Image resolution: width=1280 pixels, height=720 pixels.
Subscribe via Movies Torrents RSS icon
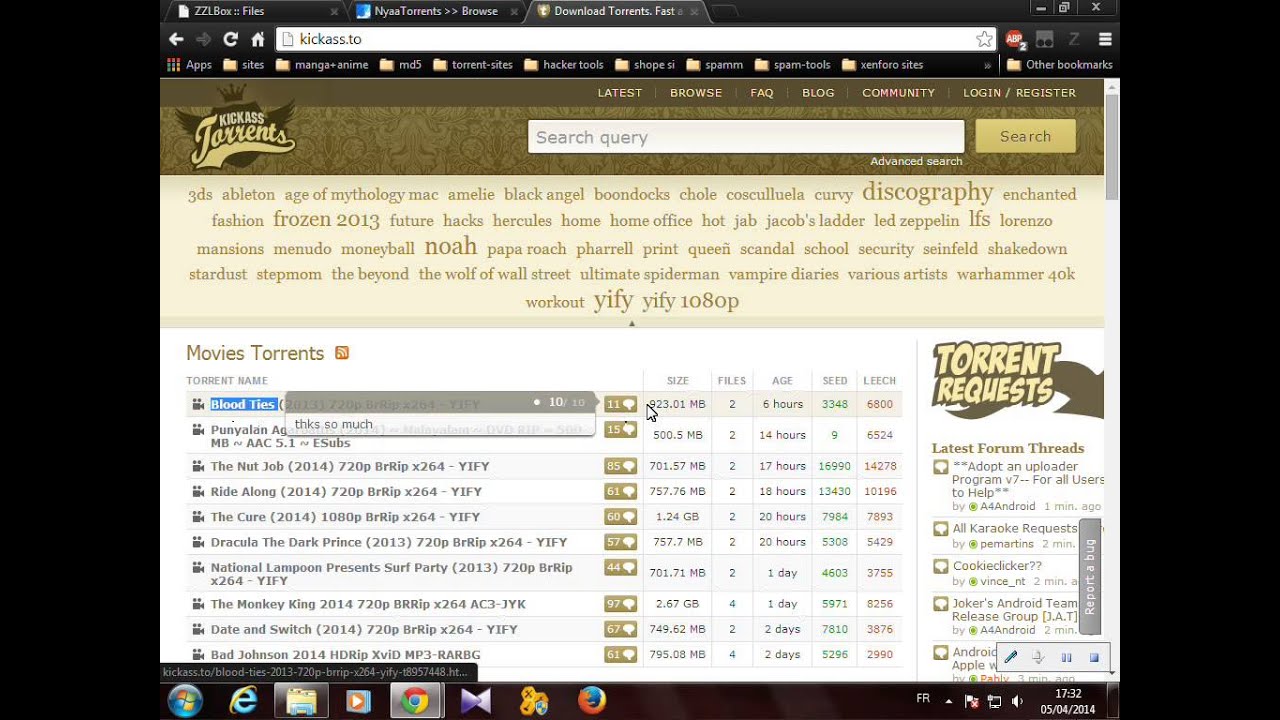[342, 353]
